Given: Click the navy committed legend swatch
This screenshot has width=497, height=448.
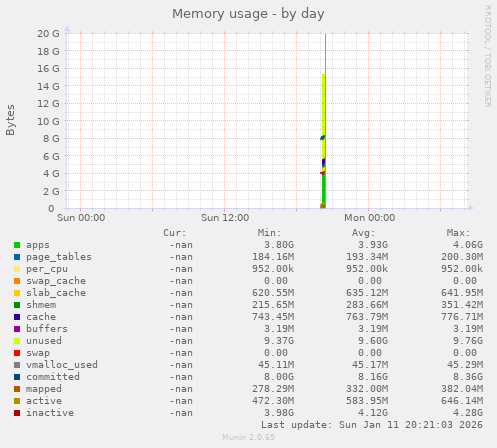Looking at the screenshot, I should click(x=17, y=377).
